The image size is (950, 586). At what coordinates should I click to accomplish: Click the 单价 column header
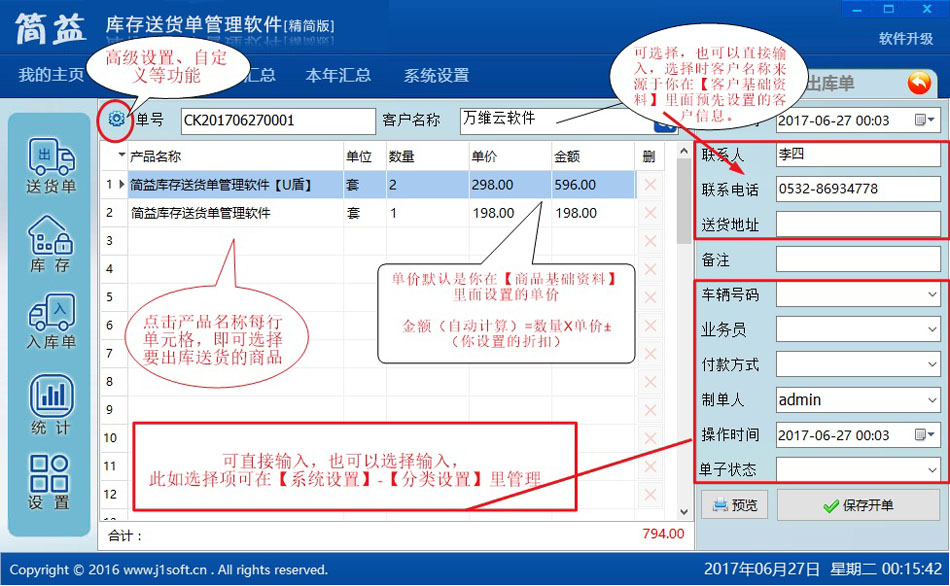[509, 156]
